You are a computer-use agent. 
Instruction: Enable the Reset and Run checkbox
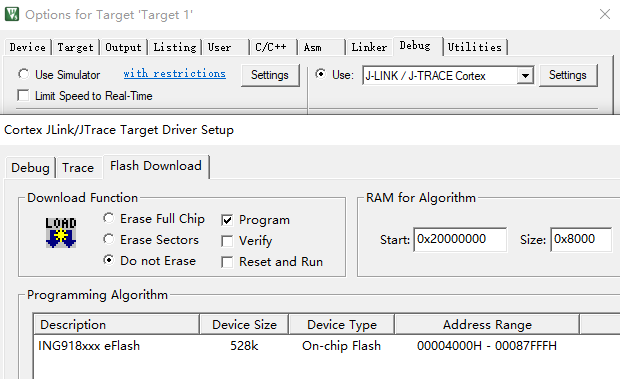click(227, 262)
